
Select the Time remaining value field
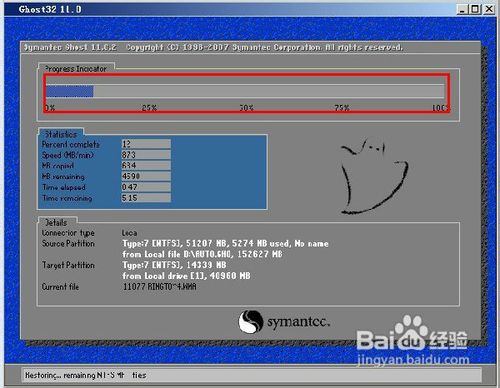point(146,198)
